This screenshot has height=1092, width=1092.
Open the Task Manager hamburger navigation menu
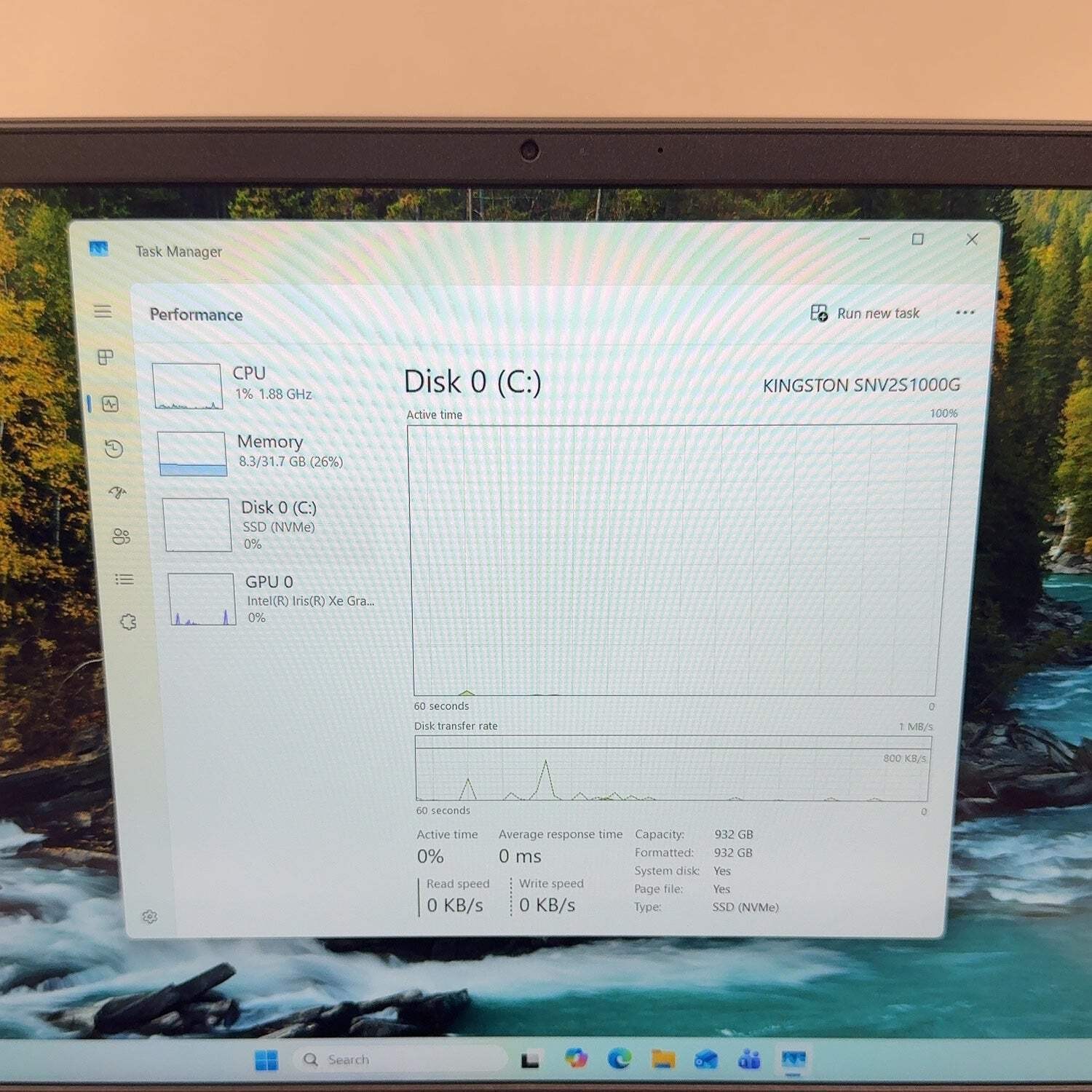click(x=103, y=312)
